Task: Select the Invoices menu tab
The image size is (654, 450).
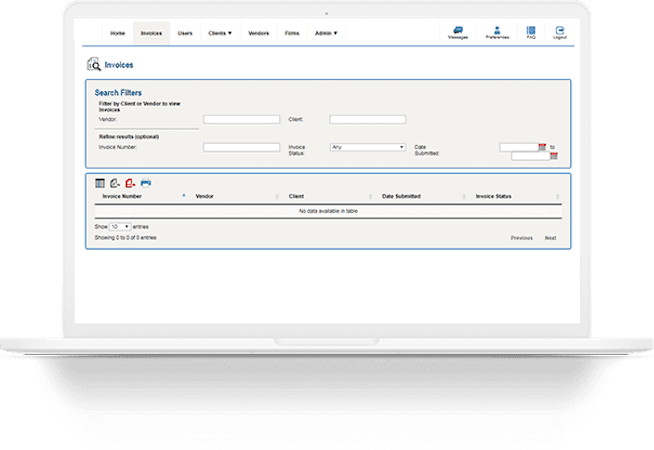Action: [151, 33]
